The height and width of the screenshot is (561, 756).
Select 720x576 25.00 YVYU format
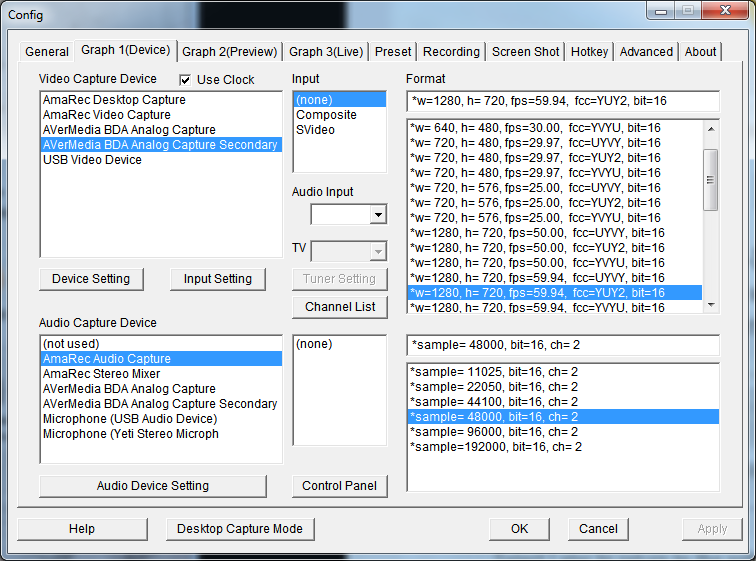(555, 217)
